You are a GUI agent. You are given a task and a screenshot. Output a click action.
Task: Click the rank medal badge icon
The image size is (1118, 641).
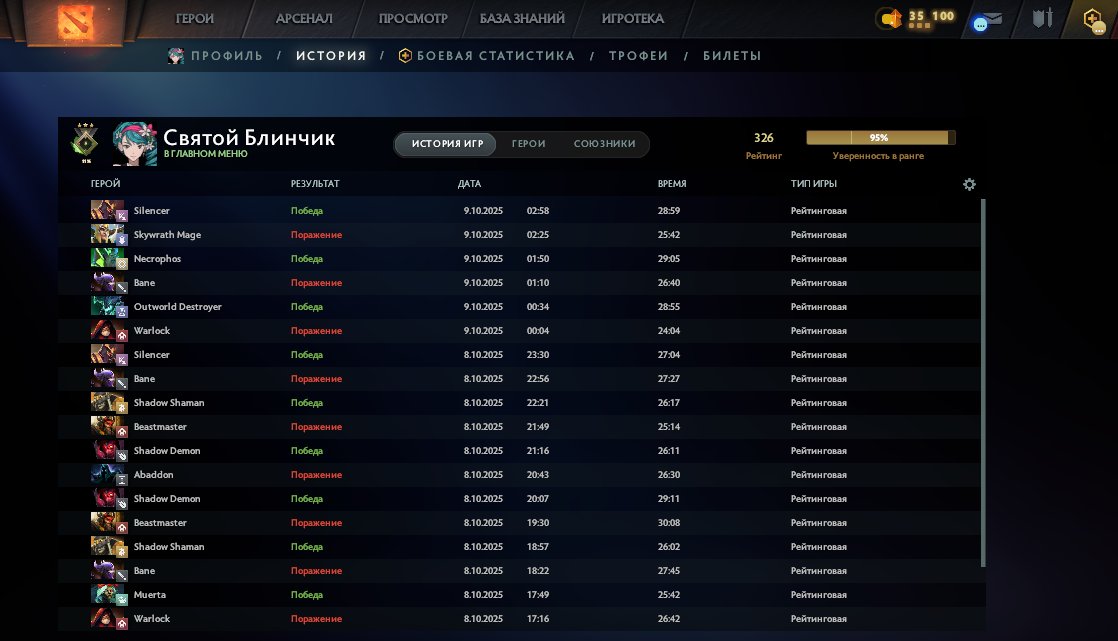(85, 143)
